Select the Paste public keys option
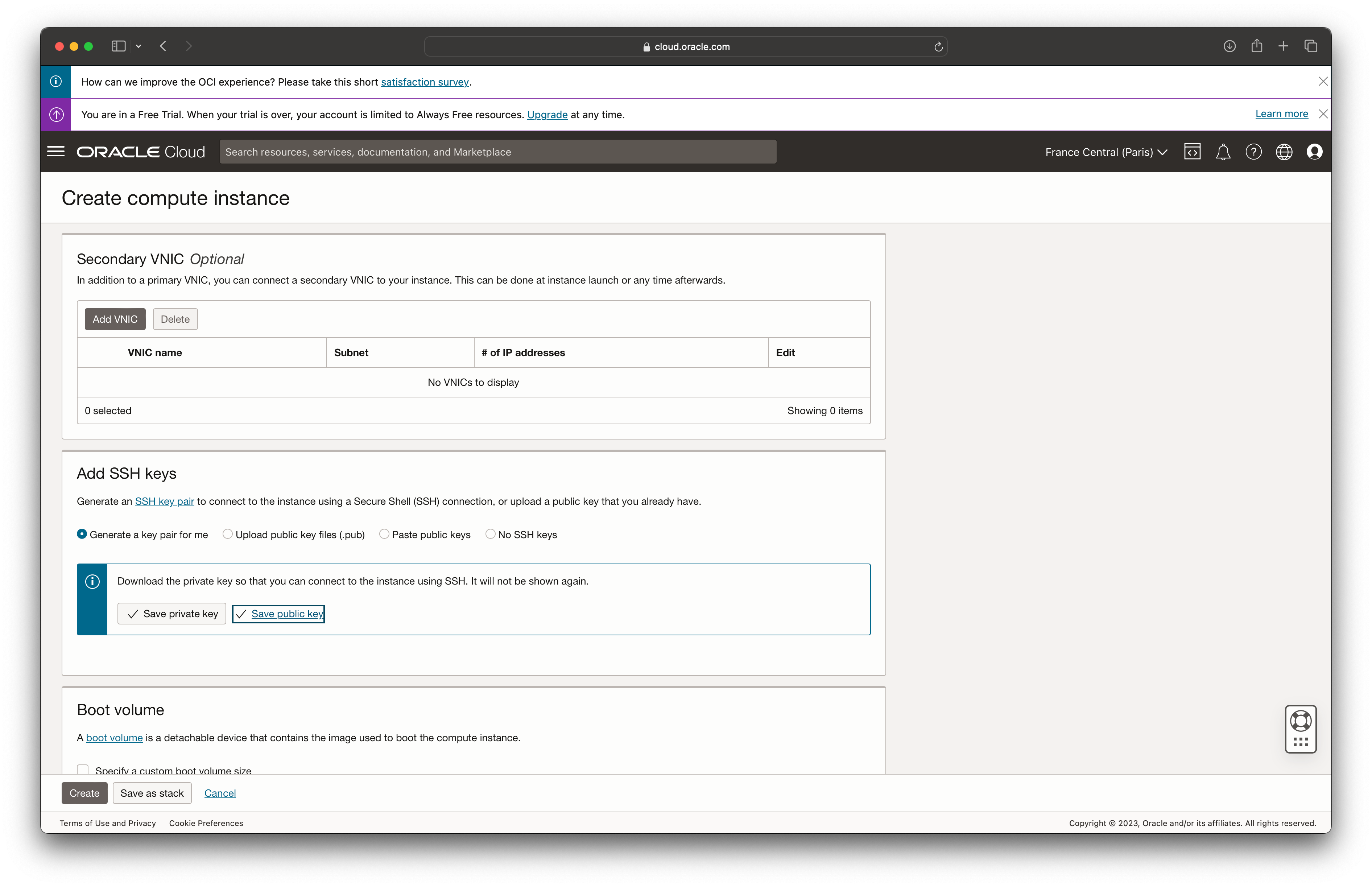 click(384, 534)
